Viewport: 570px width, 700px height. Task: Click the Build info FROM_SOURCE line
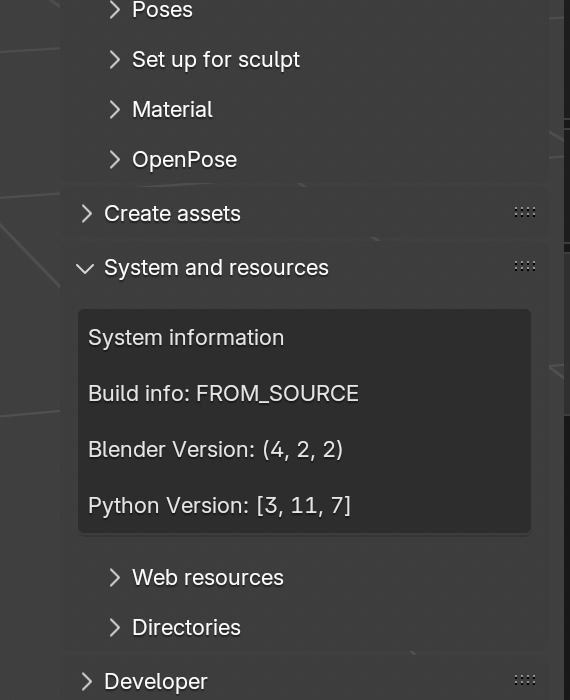coord(223,393)
